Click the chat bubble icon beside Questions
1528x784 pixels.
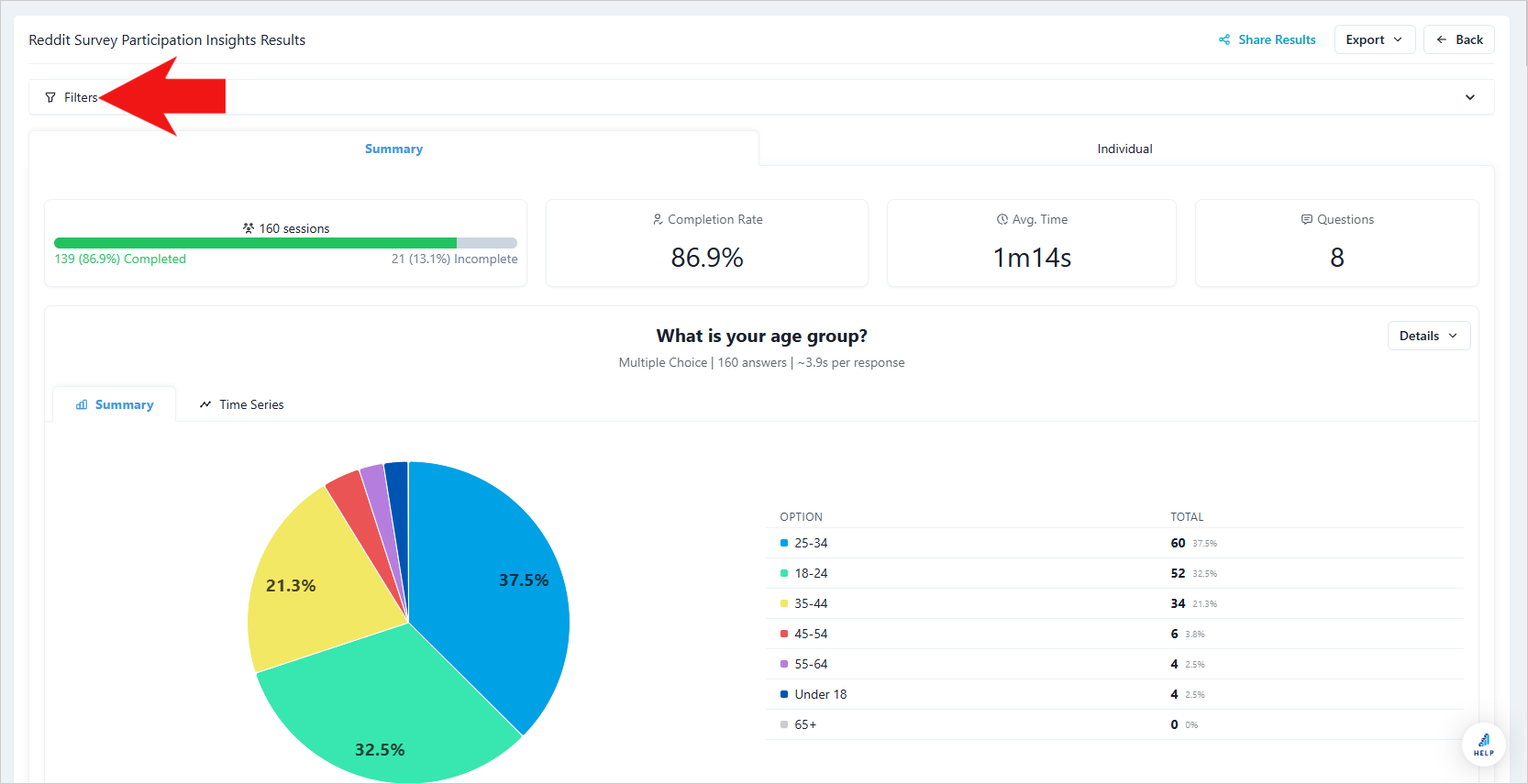click(1307, 219)
